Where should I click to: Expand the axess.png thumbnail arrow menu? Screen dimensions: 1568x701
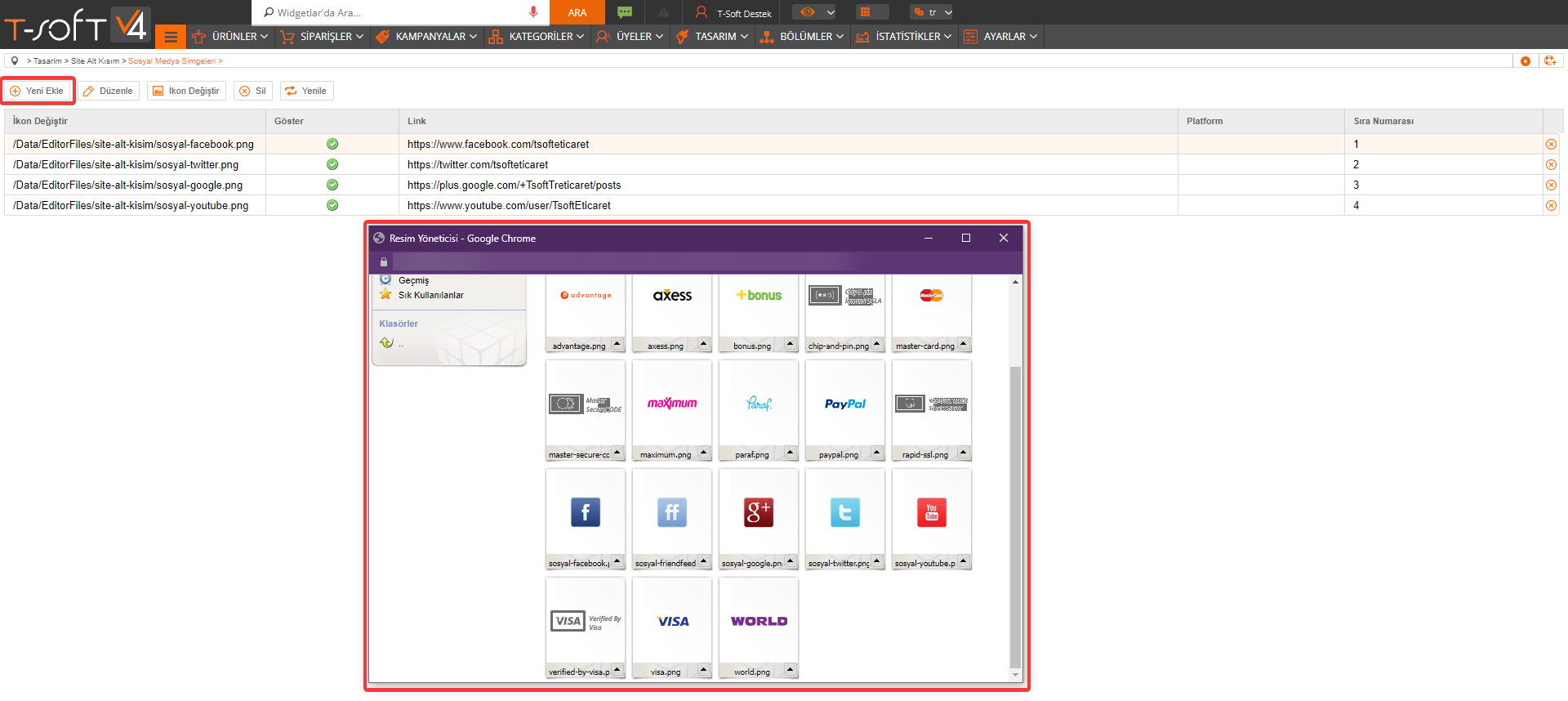pyautogui.click(x=704, y=344)
